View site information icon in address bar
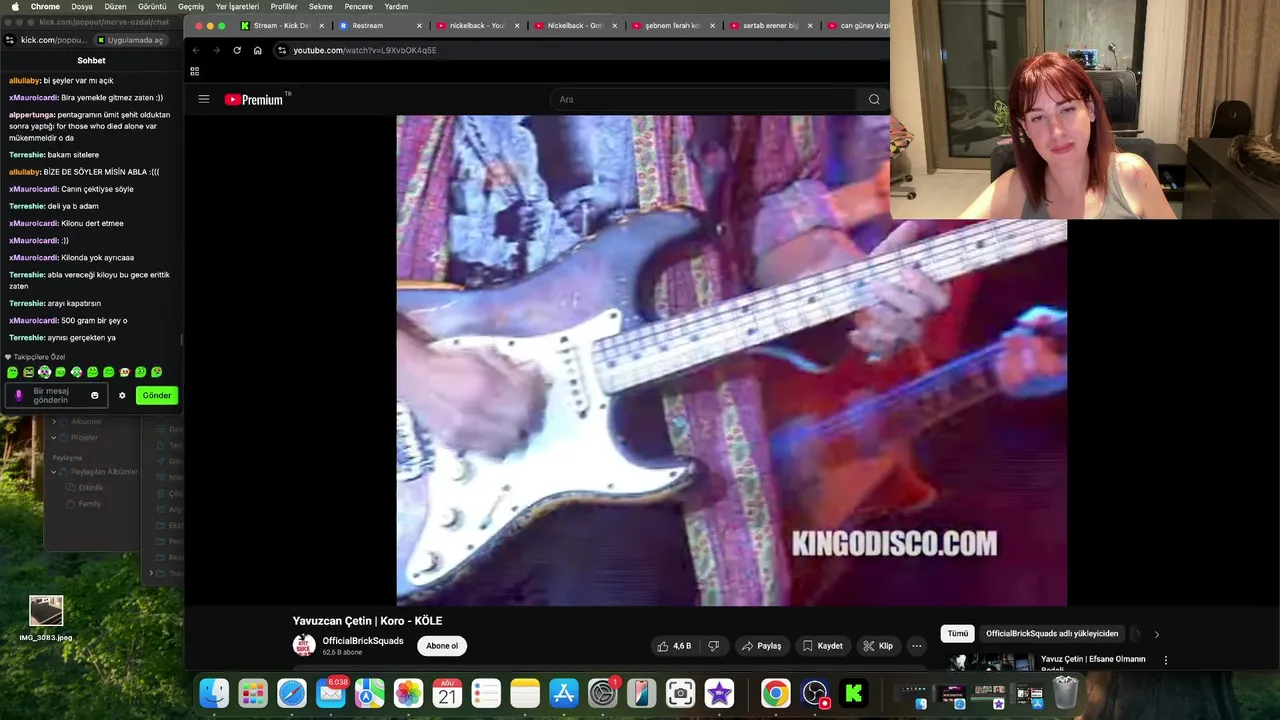Viewport: 1280px width, 720px height. pyautogui.click(x=282, y=50)
